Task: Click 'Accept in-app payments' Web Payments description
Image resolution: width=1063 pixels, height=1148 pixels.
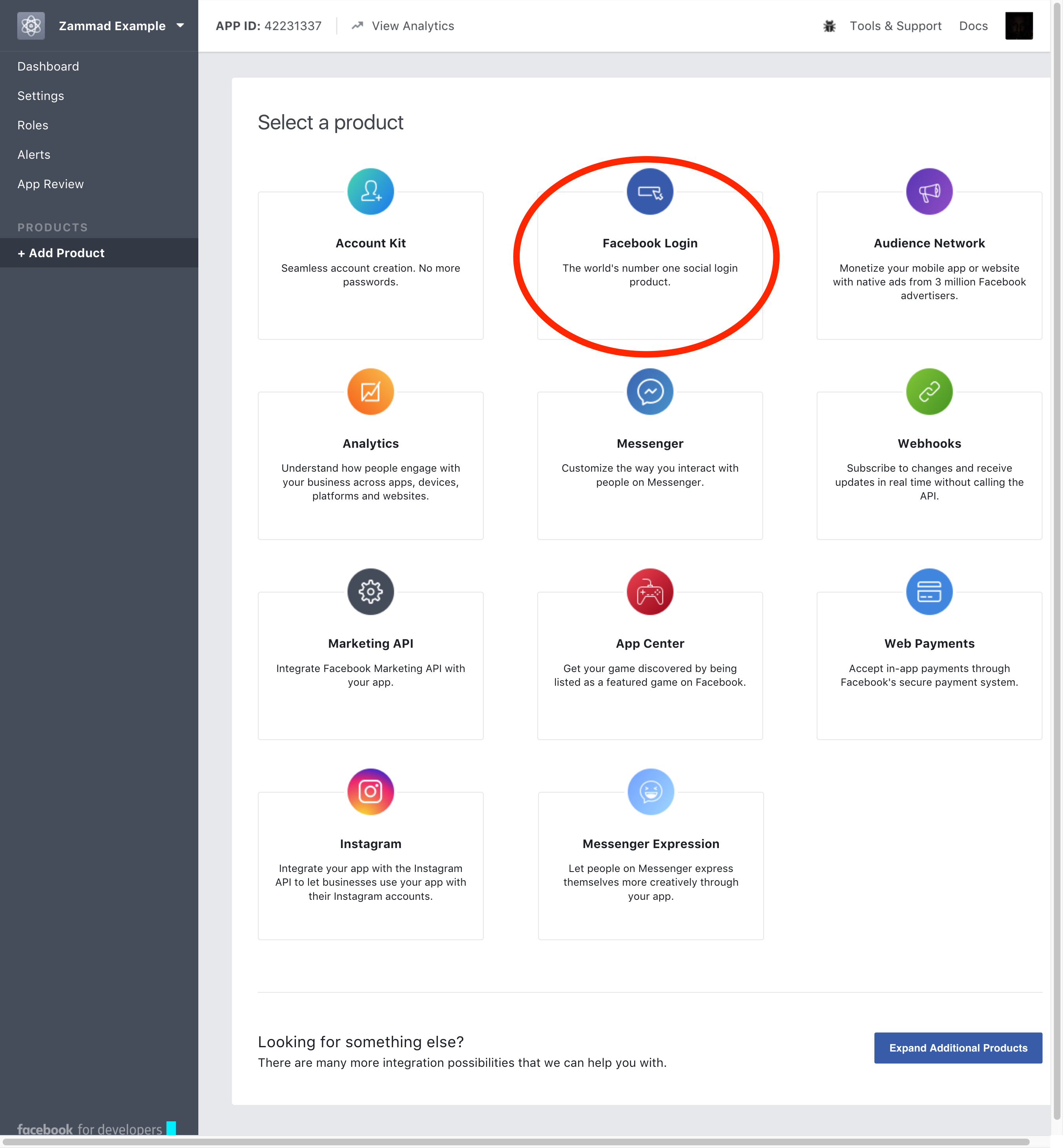Action: coord(929,675)
